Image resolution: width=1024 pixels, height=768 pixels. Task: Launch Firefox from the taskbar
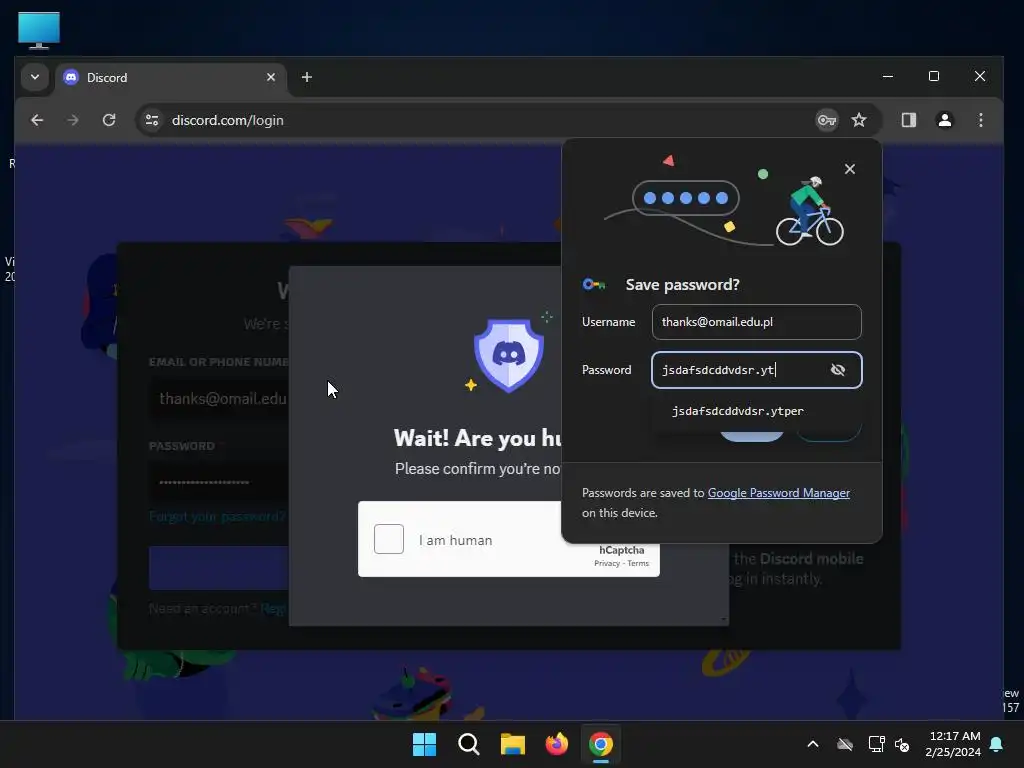[x=556, y=744]
